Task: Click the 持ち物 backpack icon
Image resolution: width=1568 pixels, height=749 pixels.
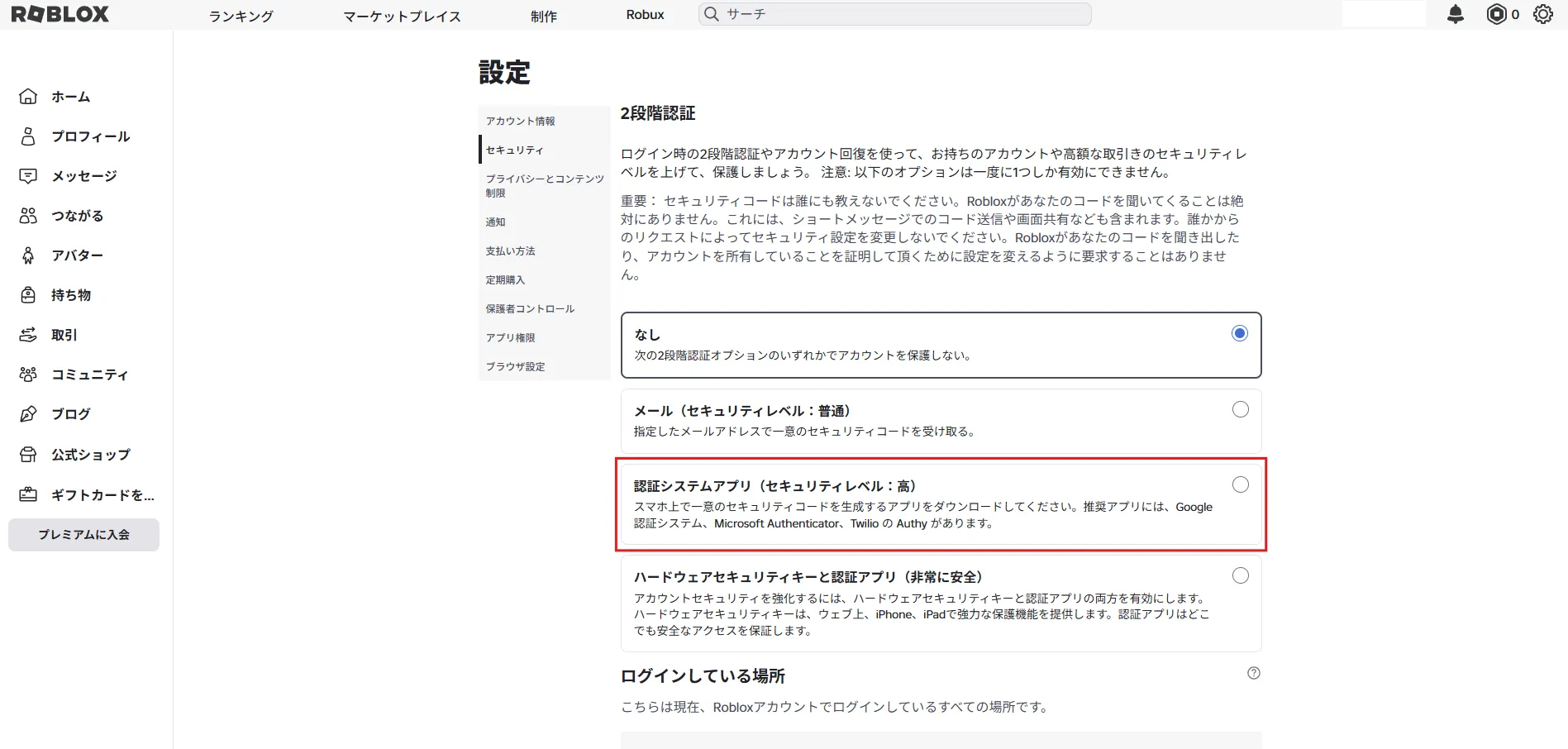Action: tap(28, 295)
